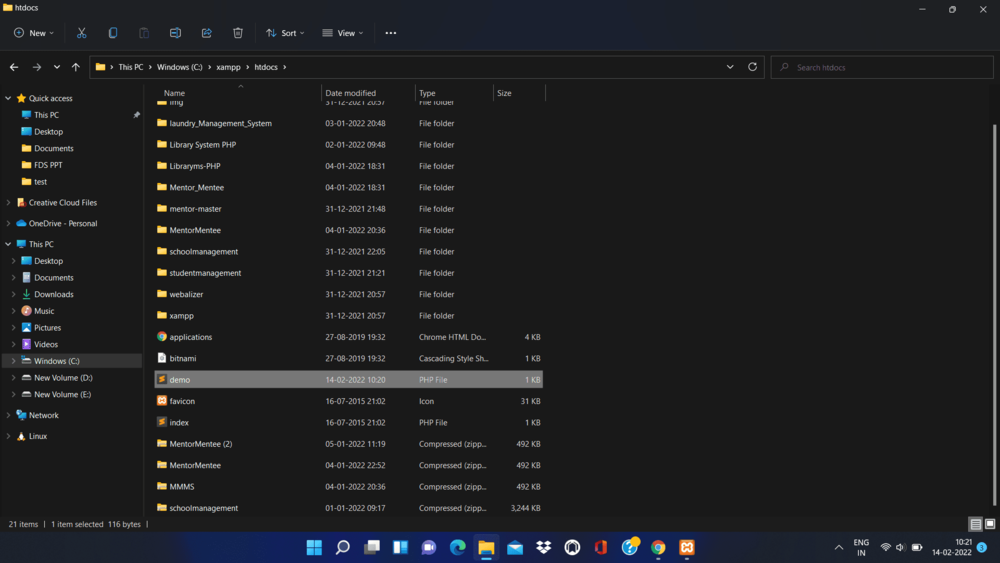Open taskbar Search magnifier

click(x=343, y=548)
